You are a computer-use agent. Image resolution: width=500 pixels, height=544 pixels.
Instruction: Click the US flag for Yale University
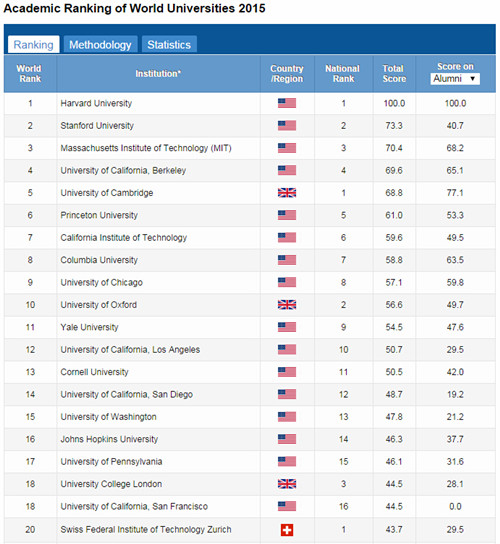click(287, 327)
